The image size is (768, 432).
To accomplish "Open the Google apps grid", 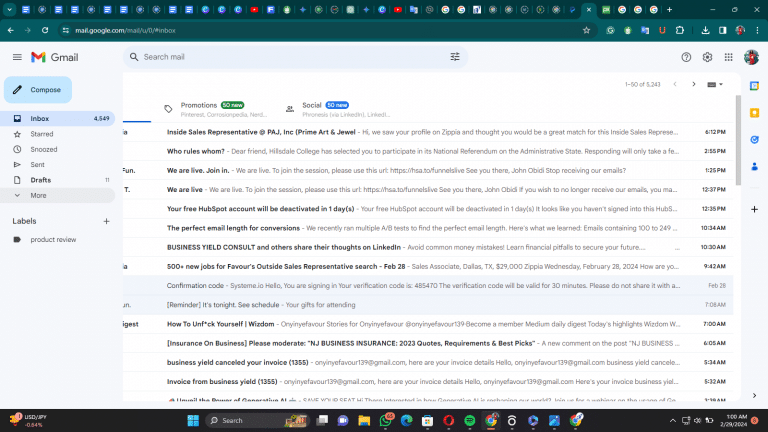I will coord(728,57).
